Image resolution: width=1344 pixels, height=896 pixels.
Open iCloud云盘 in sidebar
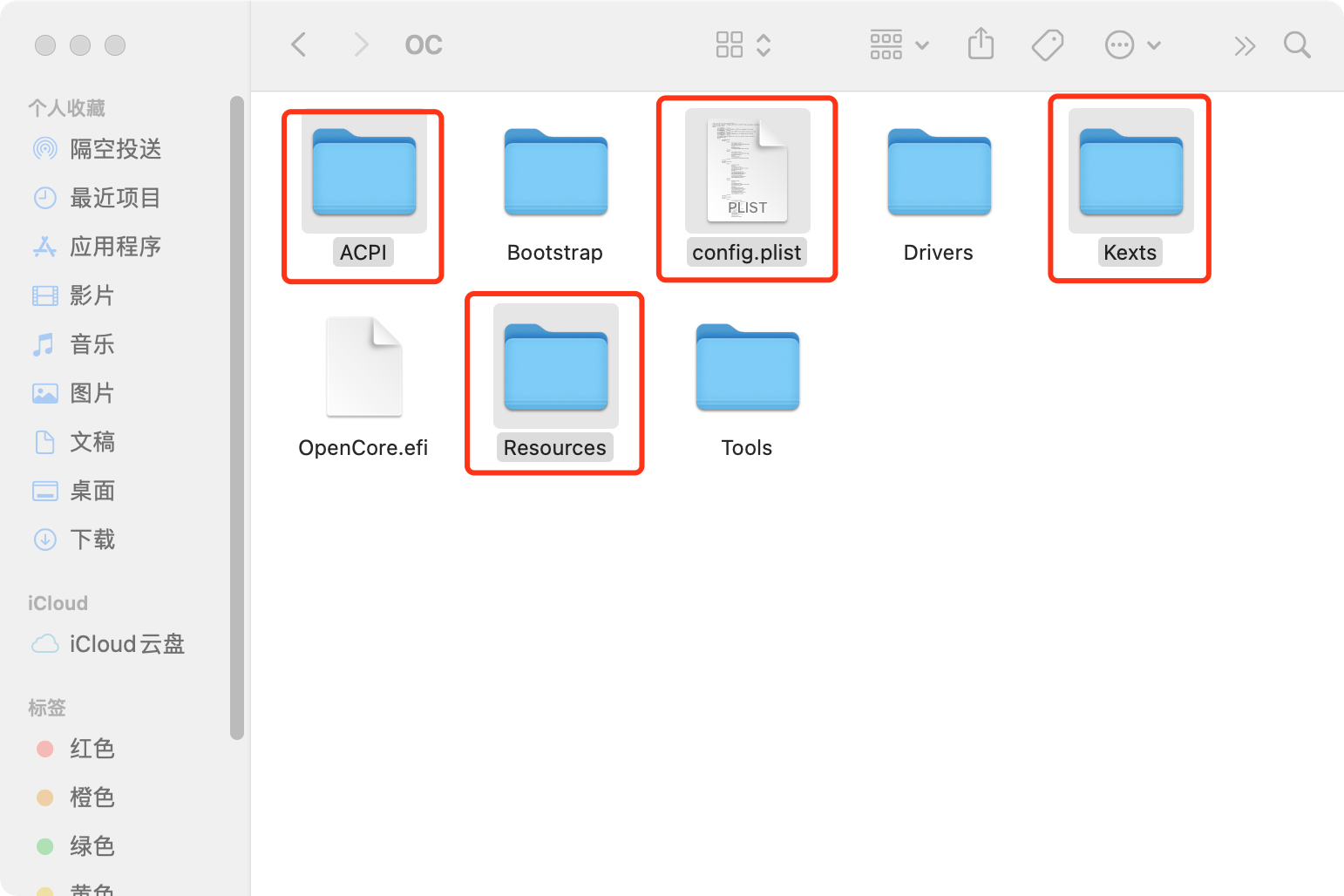click(127, 644)
